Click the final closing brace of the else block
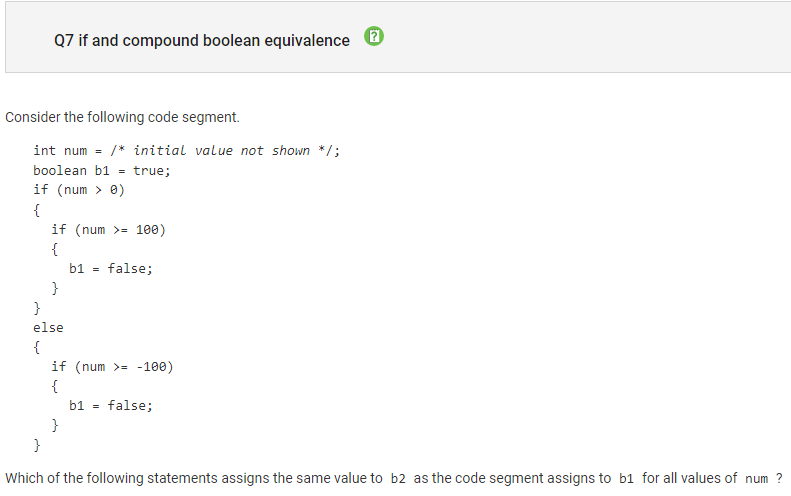Image resolution: width=791 pixels, height=496 pixels. [37, 445]
